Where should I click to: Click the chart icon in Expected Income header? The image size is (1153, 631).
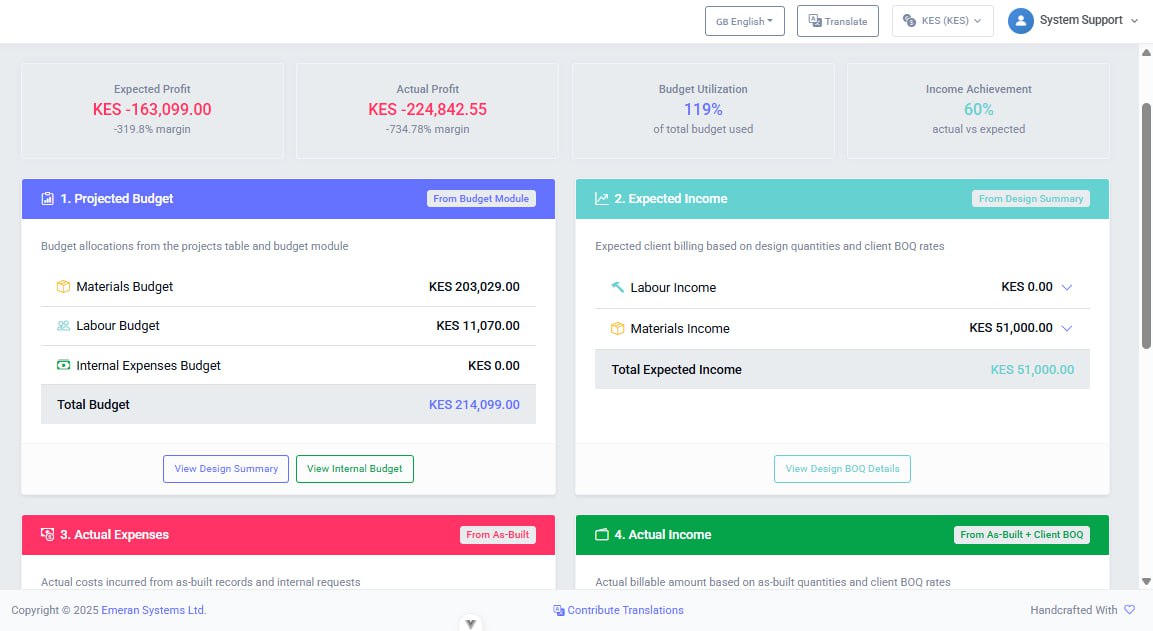point(600,198)
